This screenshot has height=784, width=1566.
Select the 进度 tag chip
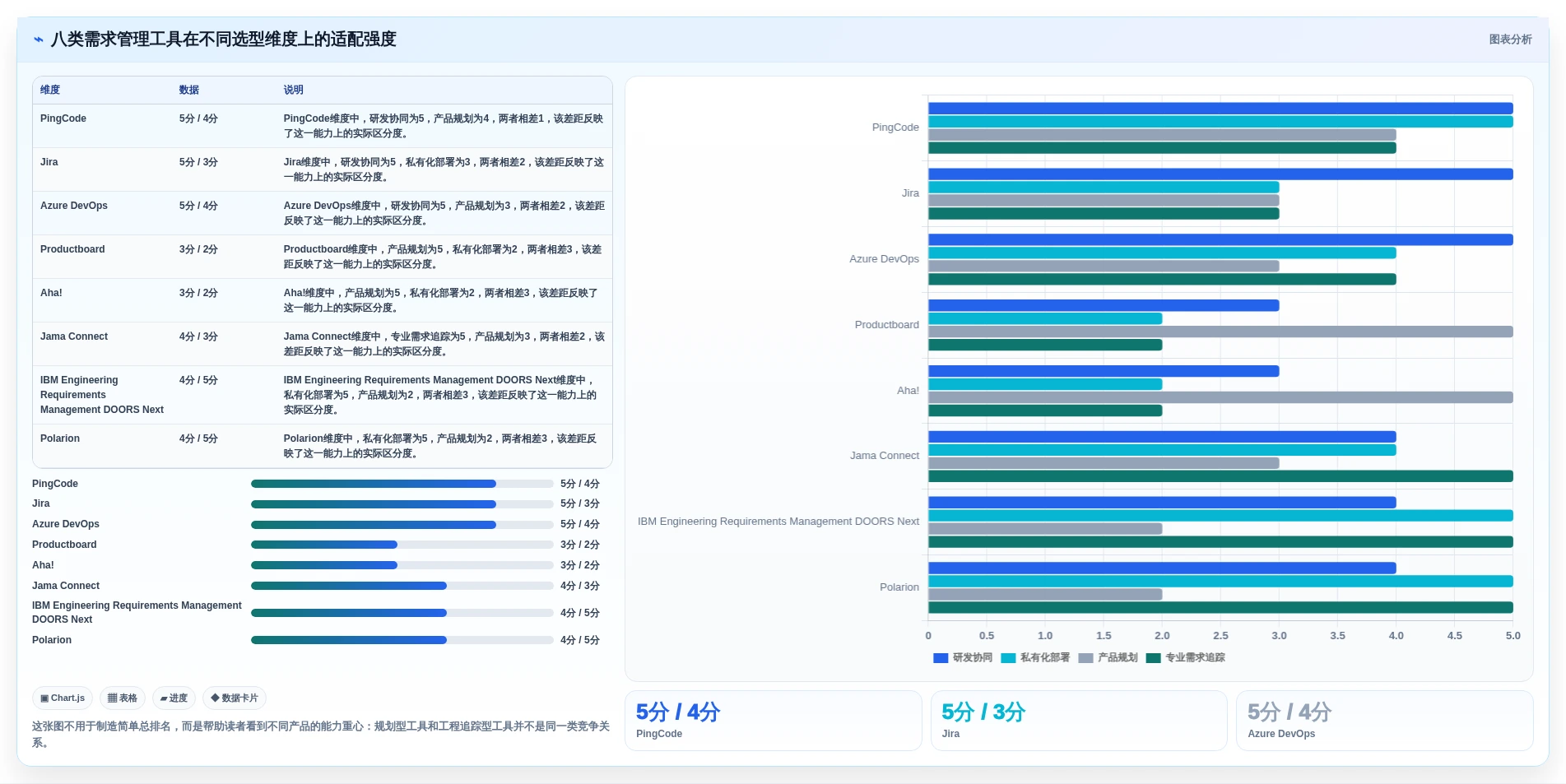pyautogui.click(x=174, y=698)
